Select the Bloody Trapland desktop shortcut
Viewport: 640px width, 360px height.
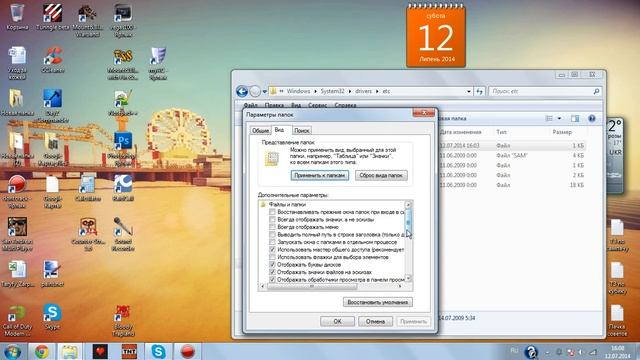(x=122, y=321)
